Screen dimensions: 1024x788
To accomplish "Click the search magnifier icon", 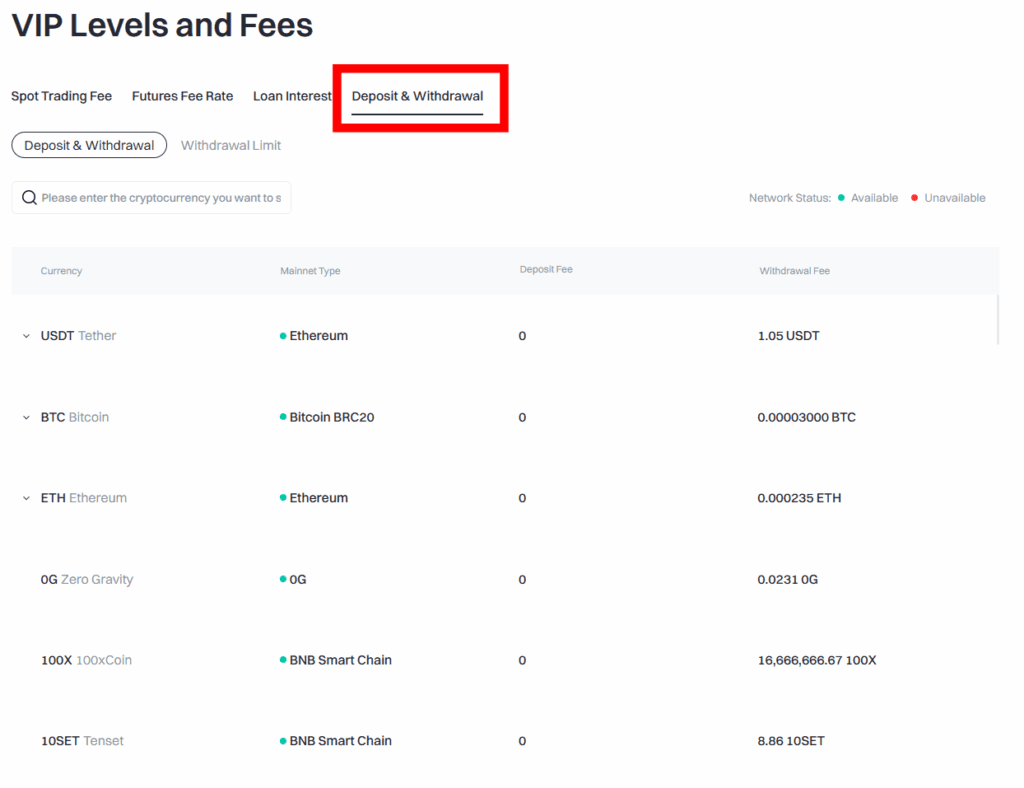I will 29,198.
